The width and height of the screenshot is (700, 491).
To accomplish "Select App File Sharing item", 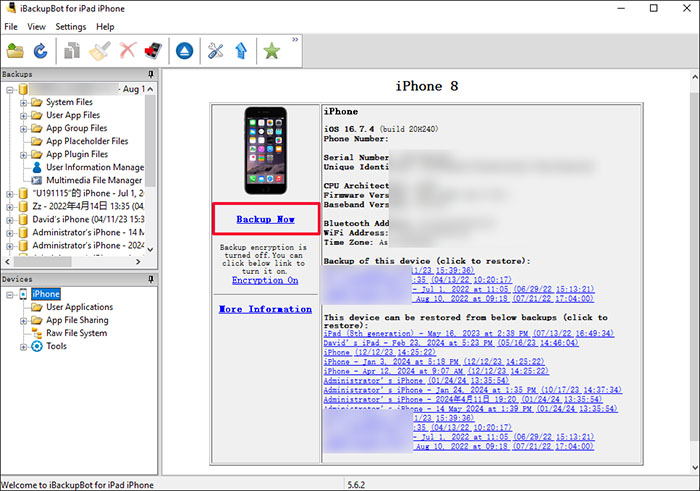I will pos(77,320).
